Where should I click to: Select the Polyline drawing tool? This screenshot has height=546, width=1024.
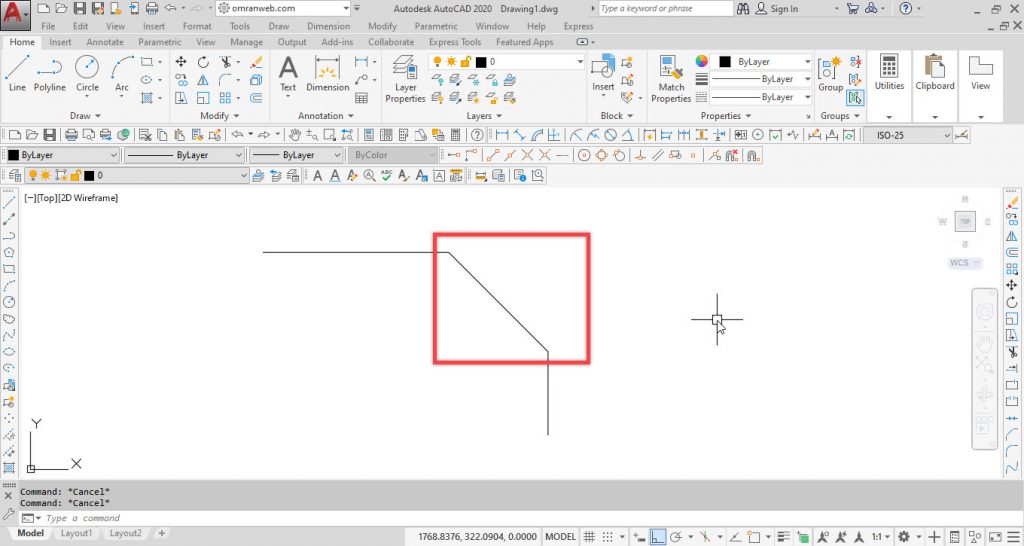pyautogui.click(x=50, y=74)
